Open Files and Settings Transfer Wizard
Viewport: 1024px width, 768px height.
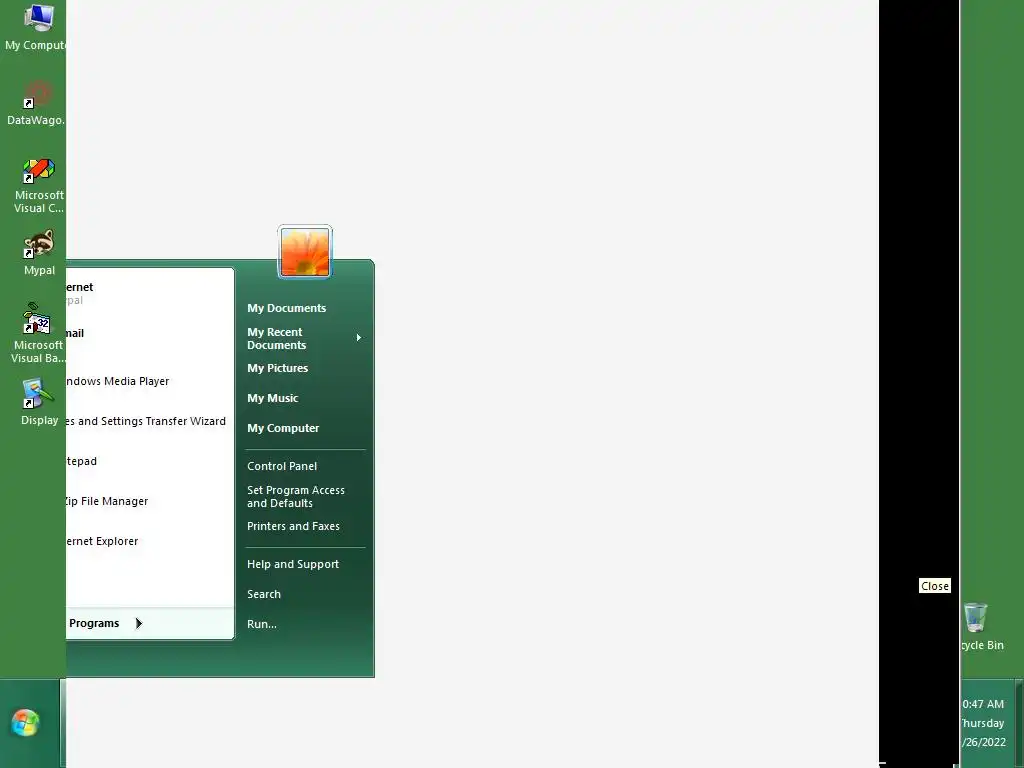coord(150,421)
